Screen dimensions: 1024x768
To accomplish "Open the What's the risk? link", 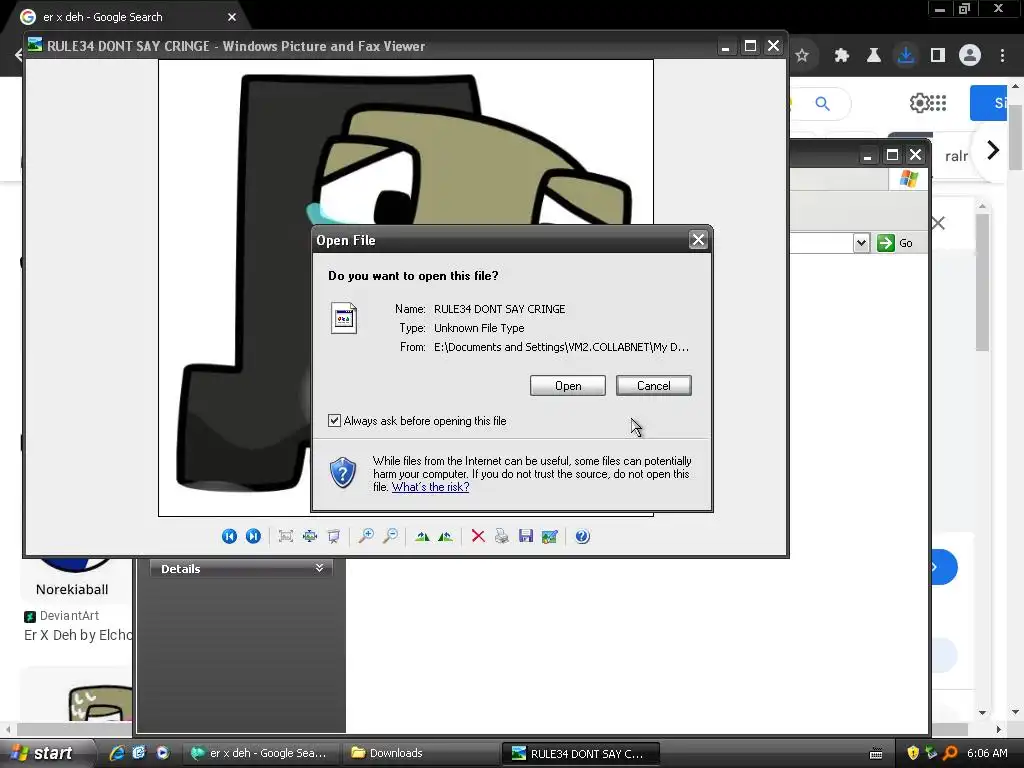I will click(x=430, y=487).
